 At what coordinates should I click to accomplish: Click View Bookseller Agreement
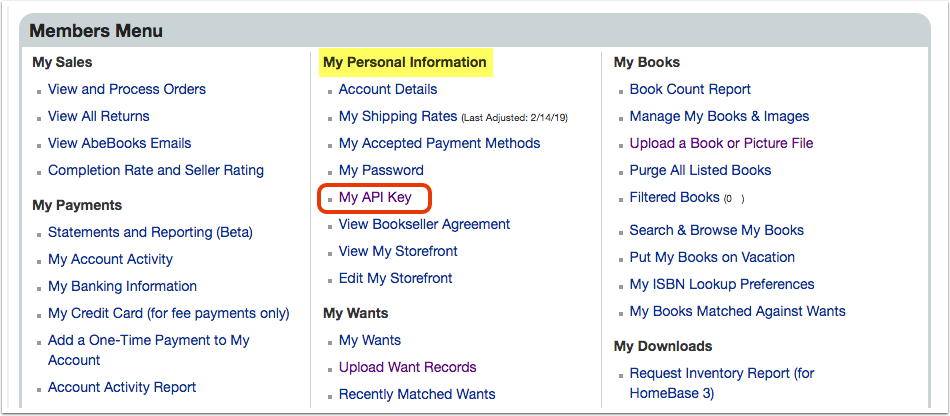(424, 225)
